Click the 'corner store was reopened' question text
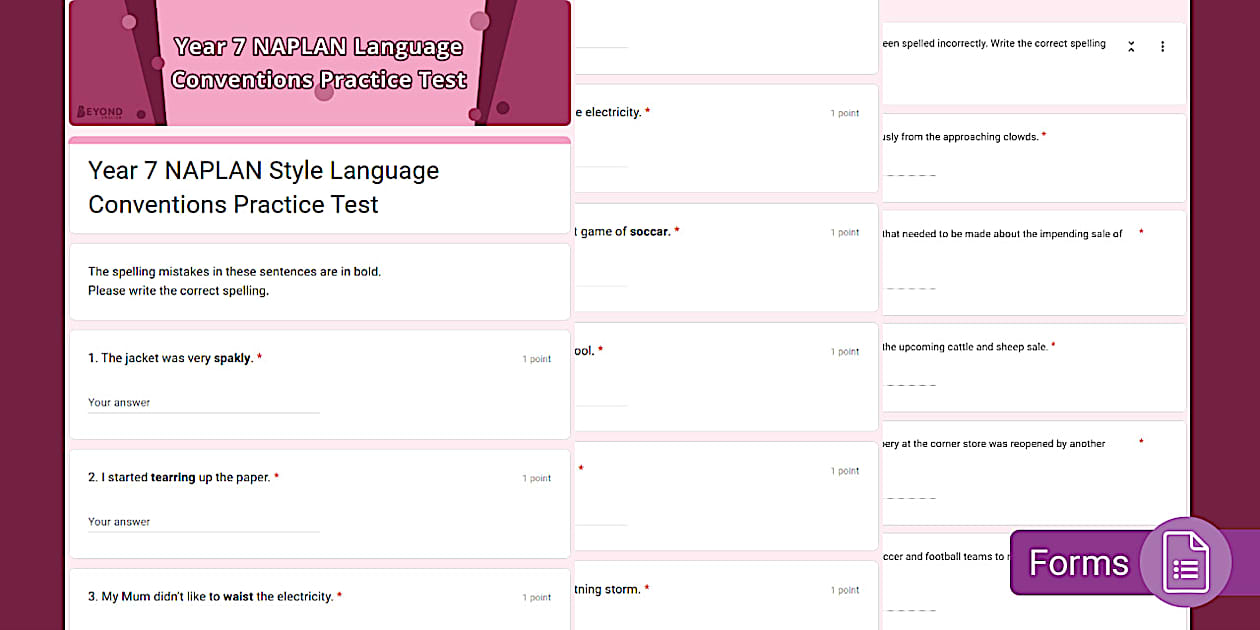 tap(993, 444)
